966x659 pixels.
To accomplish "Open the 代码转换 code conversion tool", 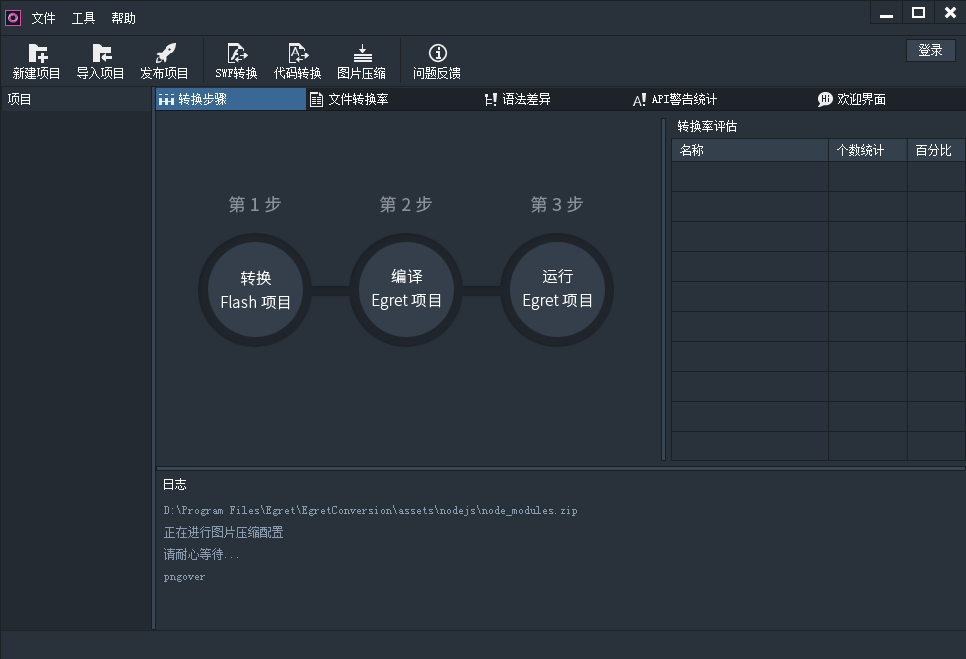I will pyautogui.click(x=298, y=54).
